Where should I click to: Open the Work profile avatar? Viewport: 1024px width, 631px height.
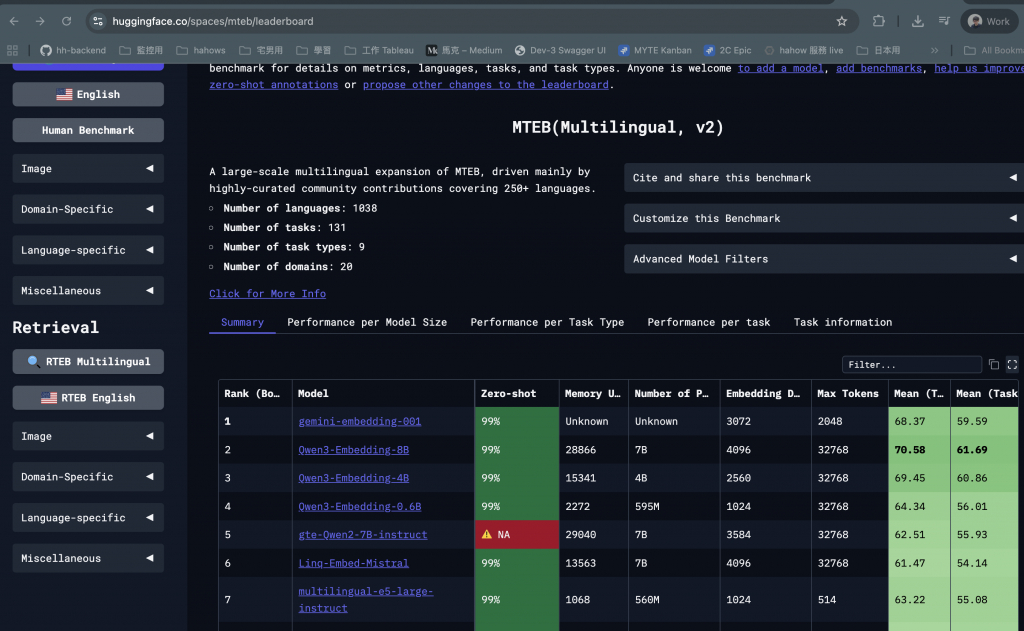989,21
